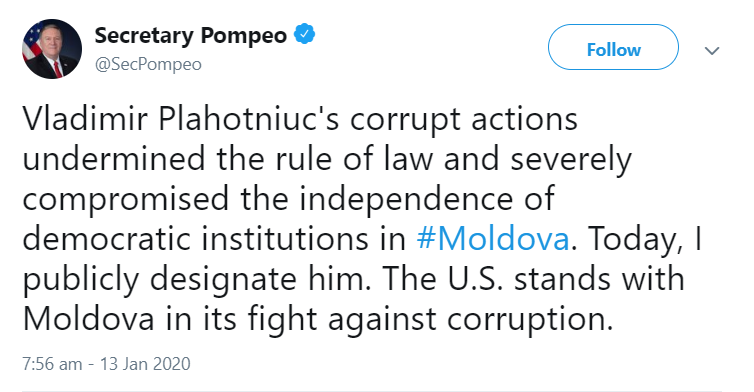Click the word 'undermined' in tweet body

click(114, 159)
